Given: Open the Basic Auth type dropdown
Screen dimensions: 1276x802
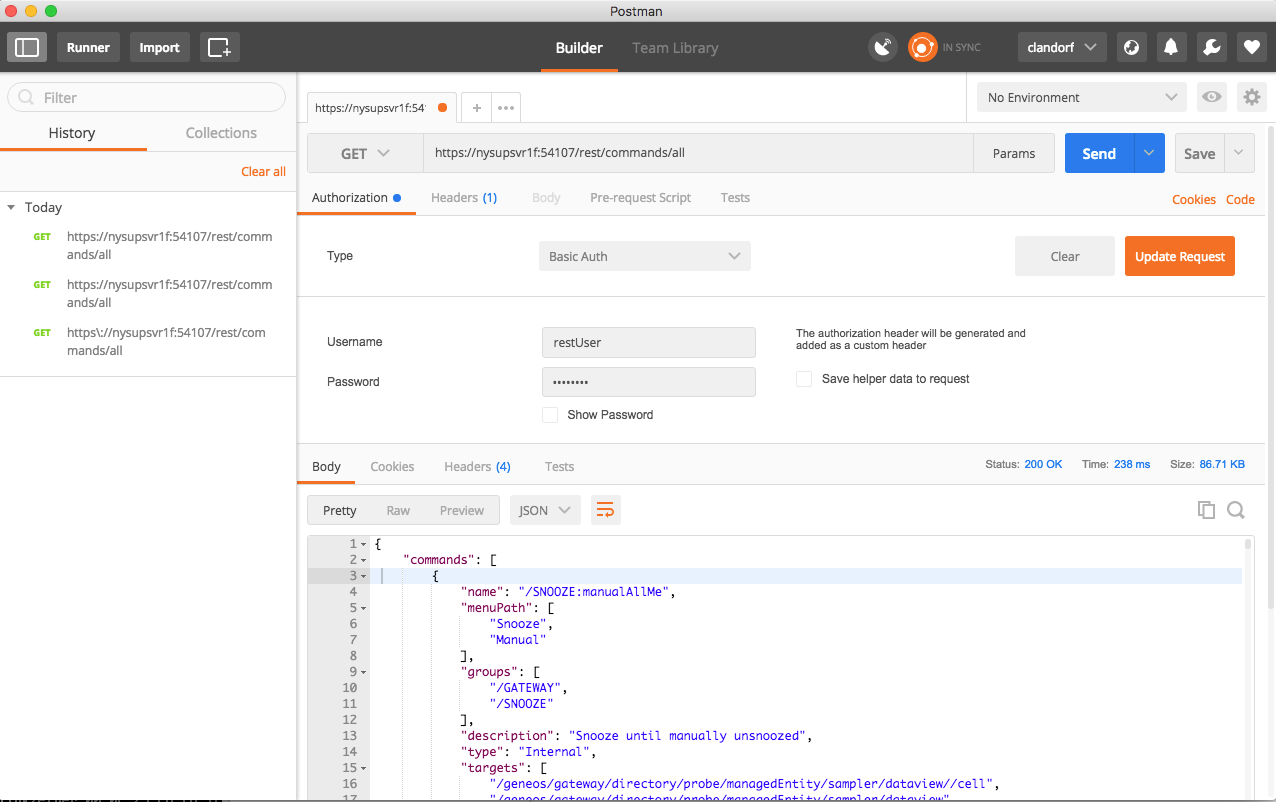Looking at the screenshot, I should pos(644,256).
